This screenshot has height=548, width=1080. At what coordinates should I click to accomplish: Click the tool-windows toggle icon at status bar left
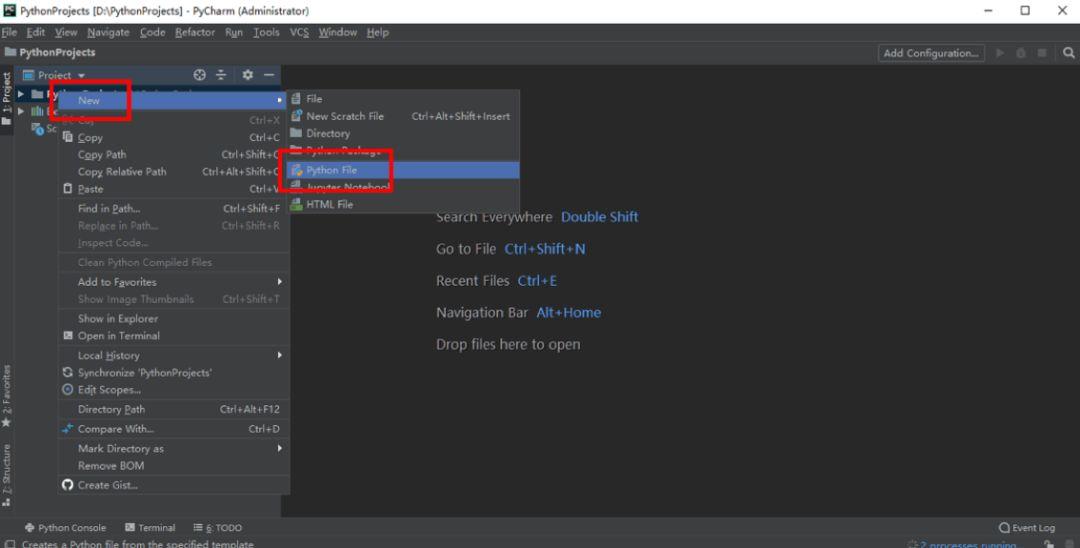10,543
